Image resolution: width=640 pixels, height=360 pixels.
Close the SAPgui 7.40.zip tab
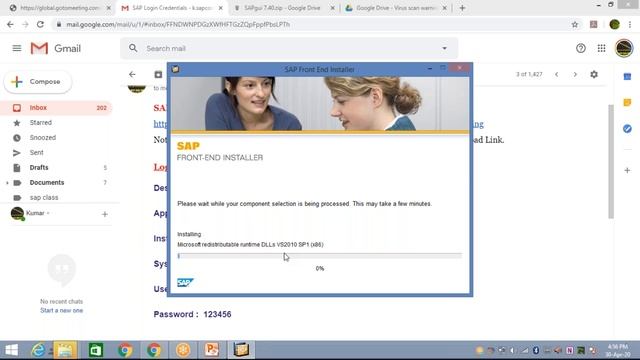332,8
